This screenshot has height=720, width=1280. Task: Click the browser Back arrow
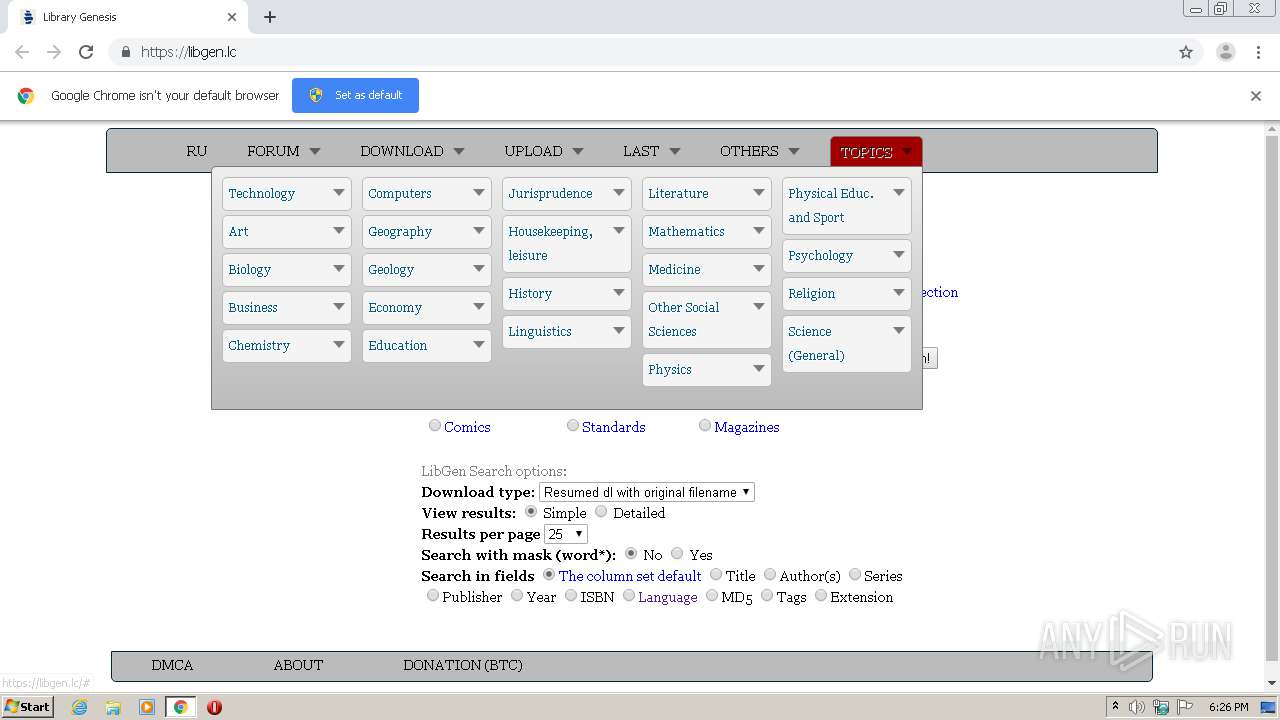pos(22,52)
